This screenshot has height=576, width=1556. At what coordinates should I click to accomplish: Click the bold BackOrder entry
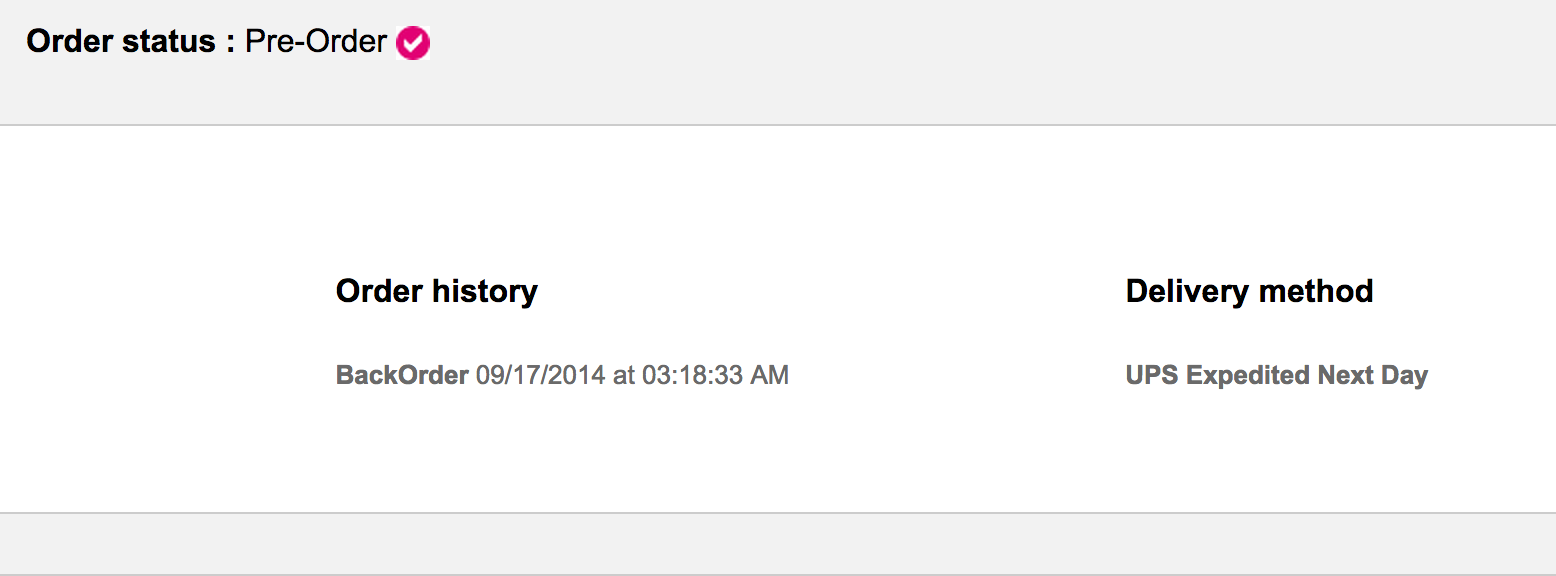coord(402,375)
